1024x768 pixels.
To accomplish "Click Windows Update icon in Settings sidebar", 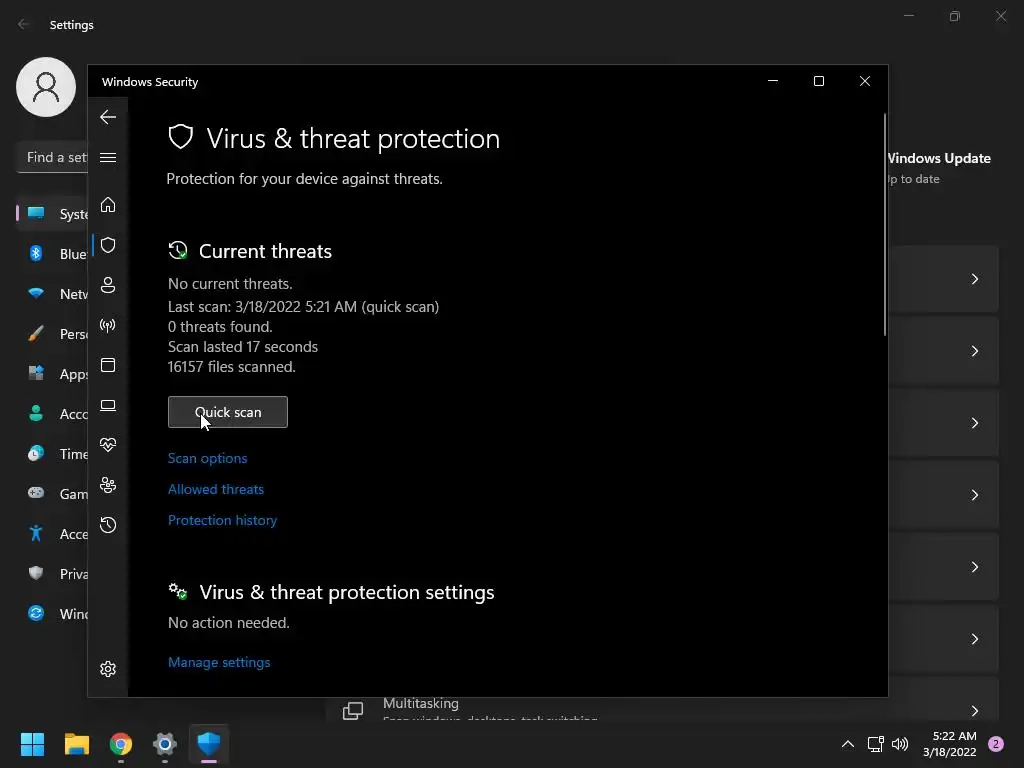I will point(36,613).
